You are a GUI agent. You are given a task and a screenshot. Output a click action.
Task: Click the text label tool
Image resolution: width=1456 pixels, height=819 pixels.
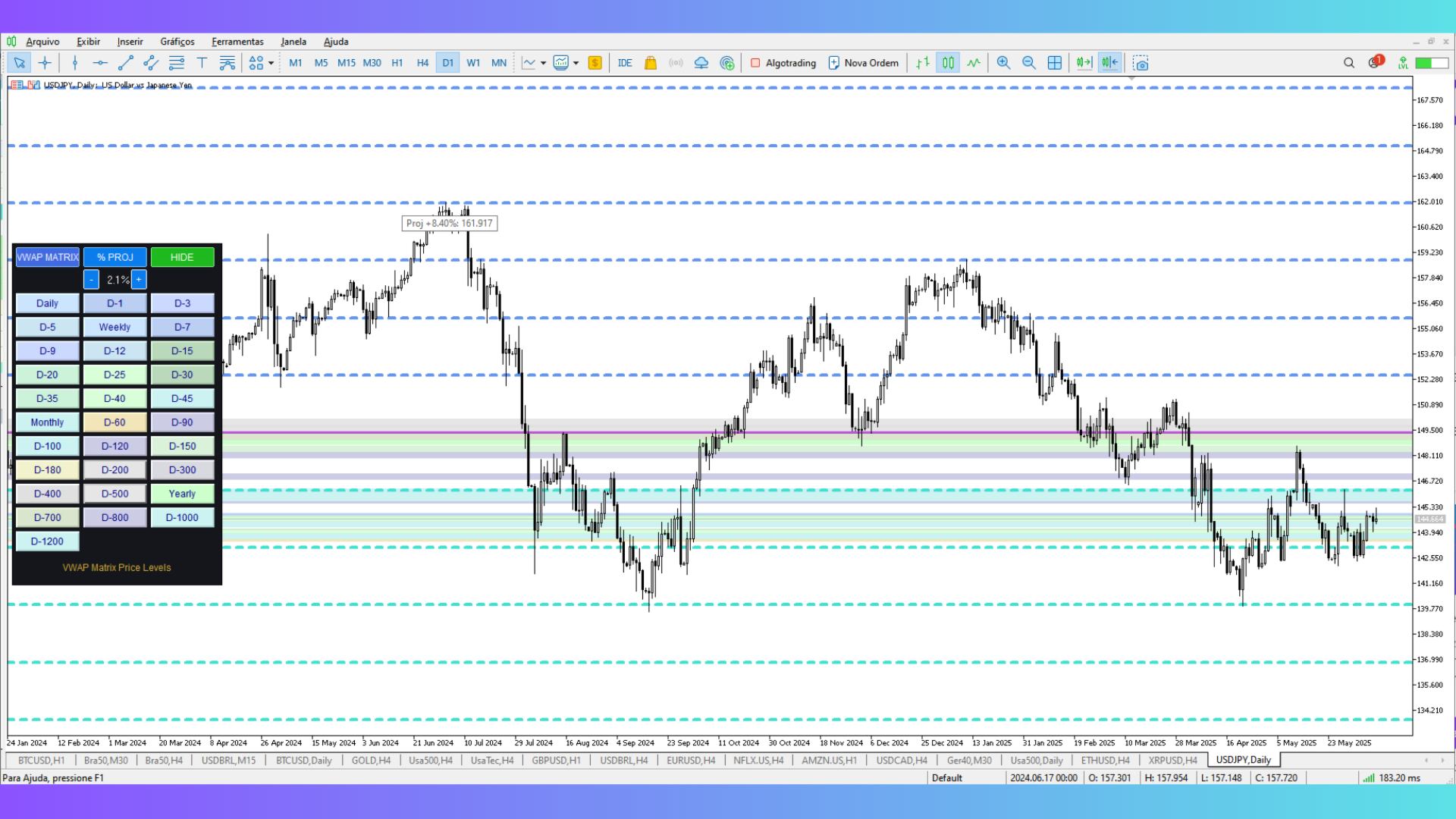click(202, 63)
